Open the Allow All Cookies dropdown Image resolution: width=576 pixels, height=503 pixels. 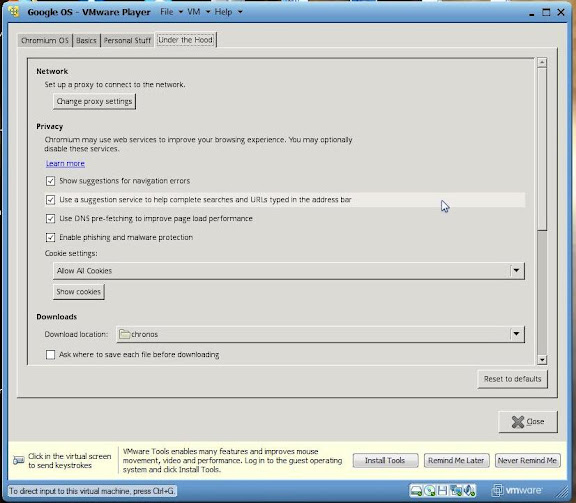pyautogui.click(x=289, y=271)
